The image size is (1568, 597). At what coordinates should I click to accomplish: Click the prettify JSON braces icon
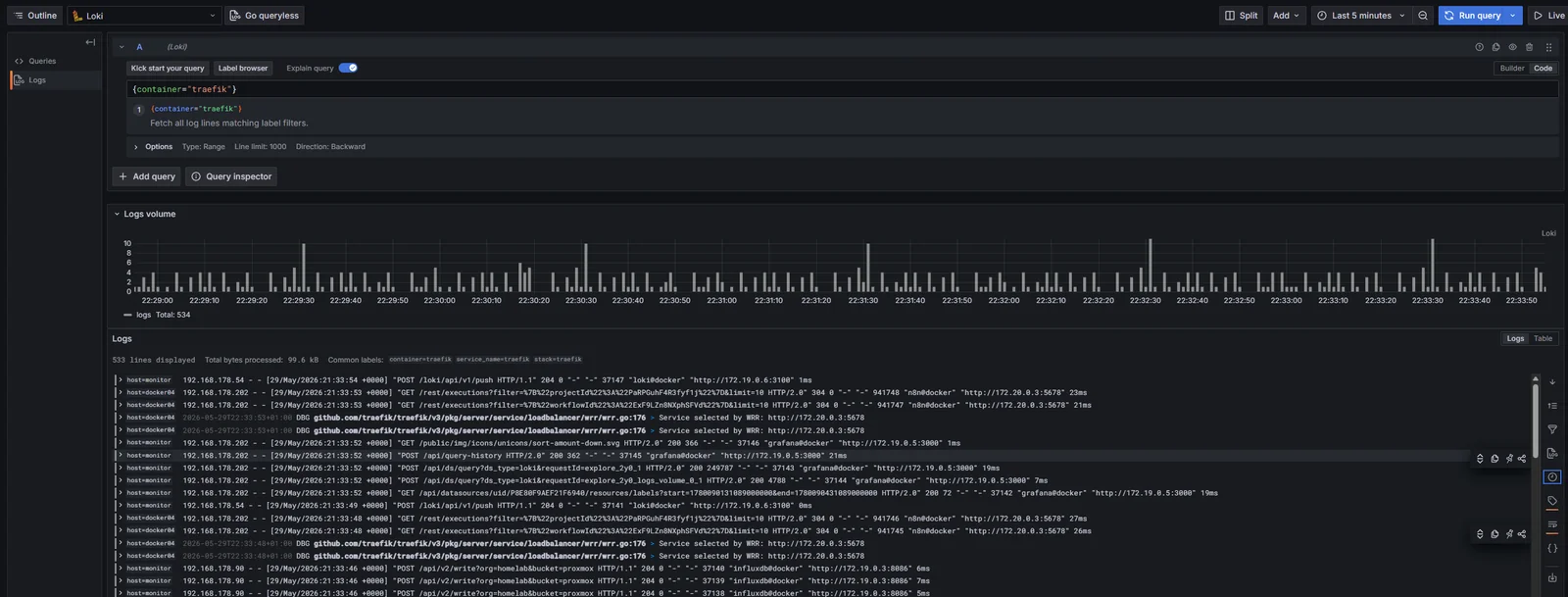pyautogui.click(x=1552, y=548)
